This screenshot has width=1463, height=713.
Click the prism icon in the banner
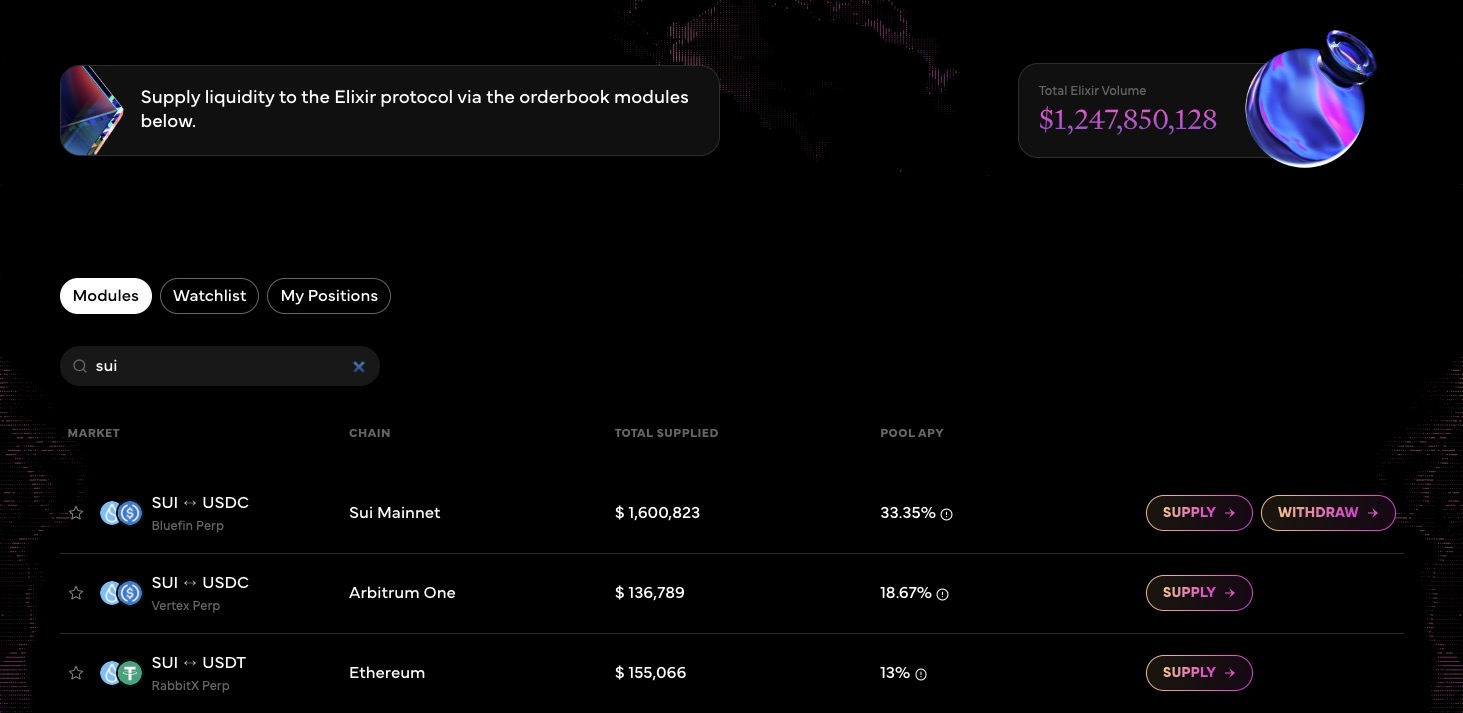click(x=92, y=111)
